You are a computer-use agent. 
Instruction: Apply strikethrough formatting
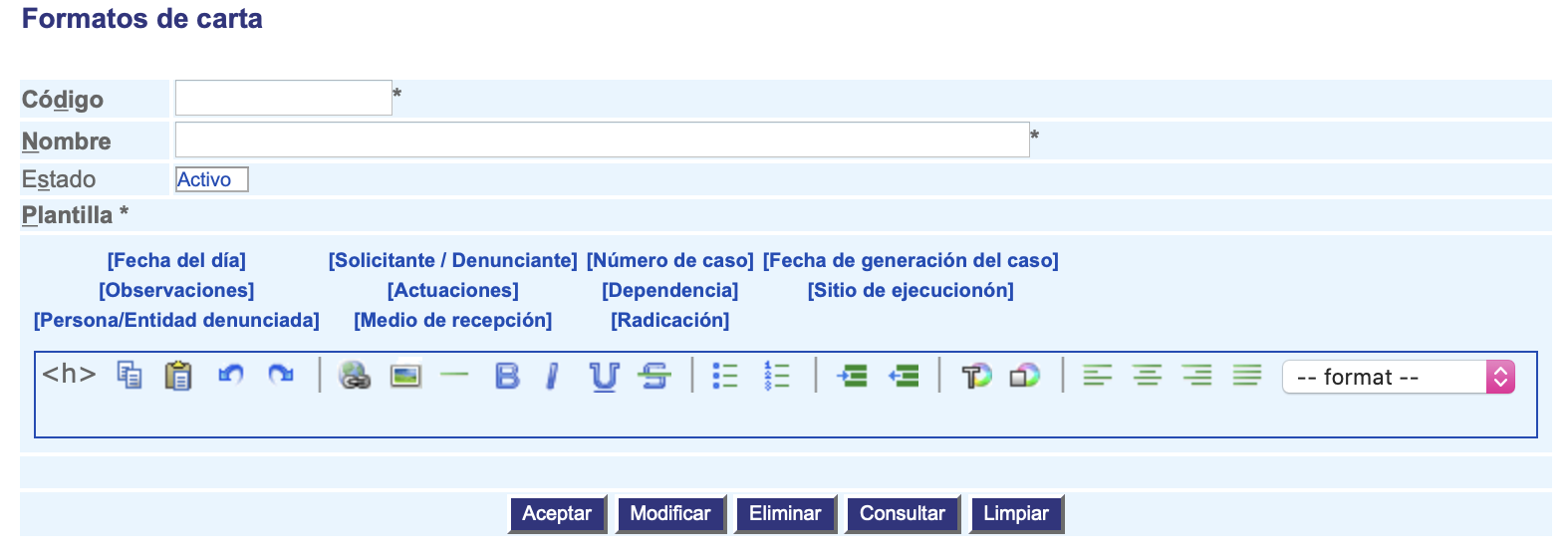pos(654,376)
